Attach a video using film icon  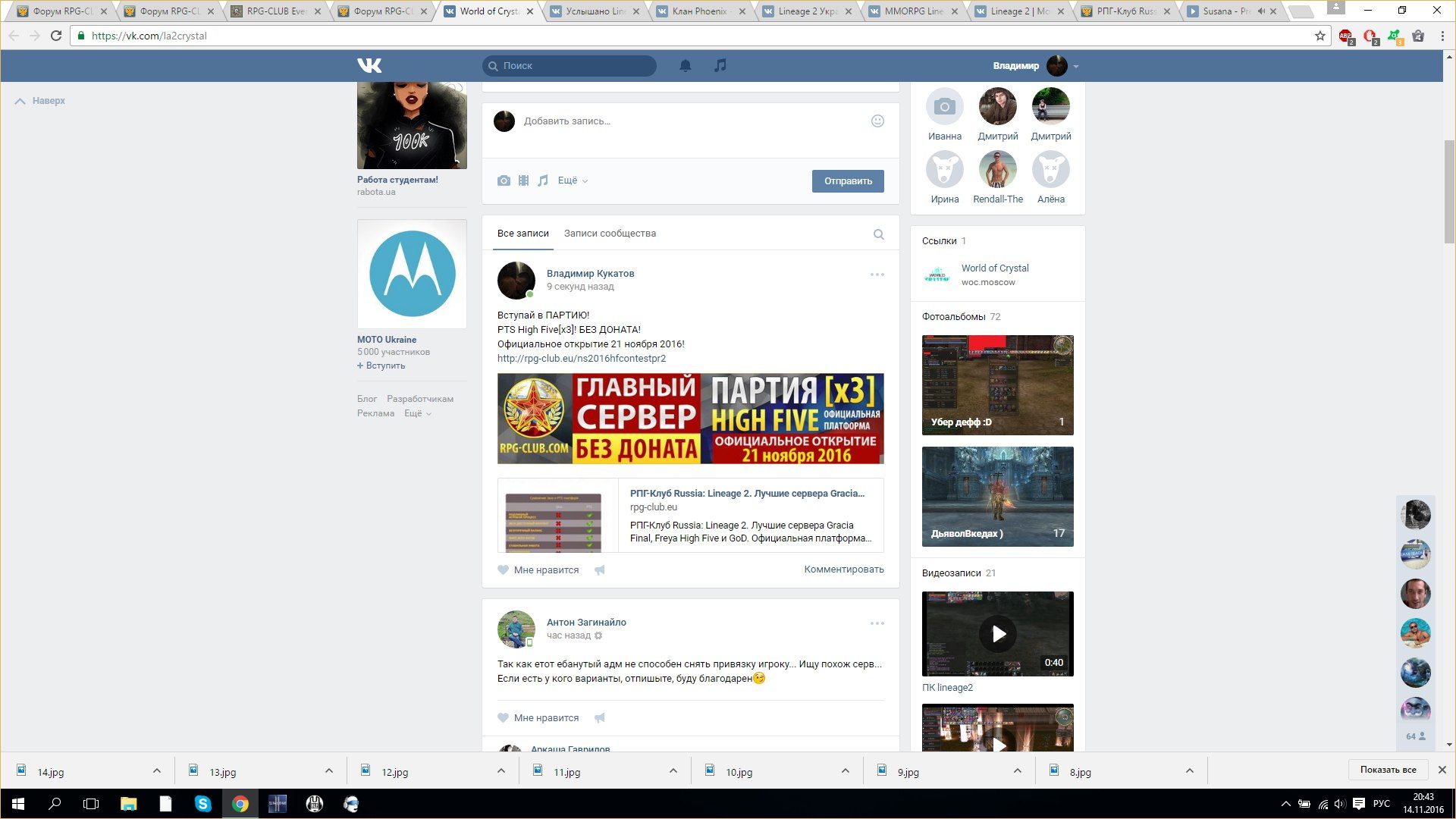[523, 180]
